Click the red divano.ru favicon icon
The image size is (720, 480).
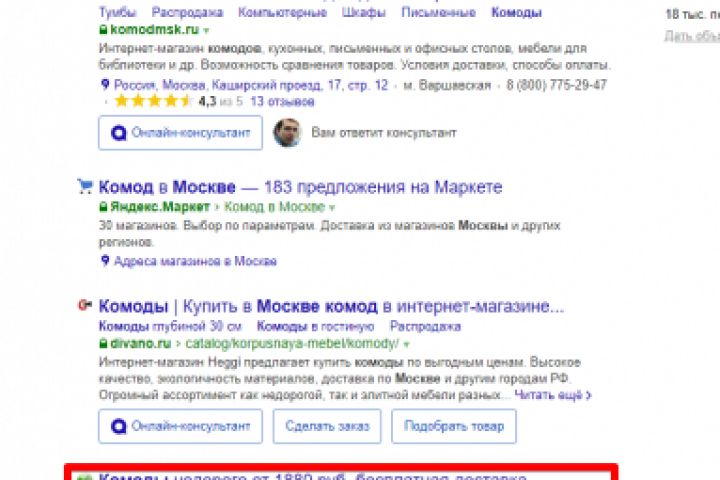click(x=85, y=305)
